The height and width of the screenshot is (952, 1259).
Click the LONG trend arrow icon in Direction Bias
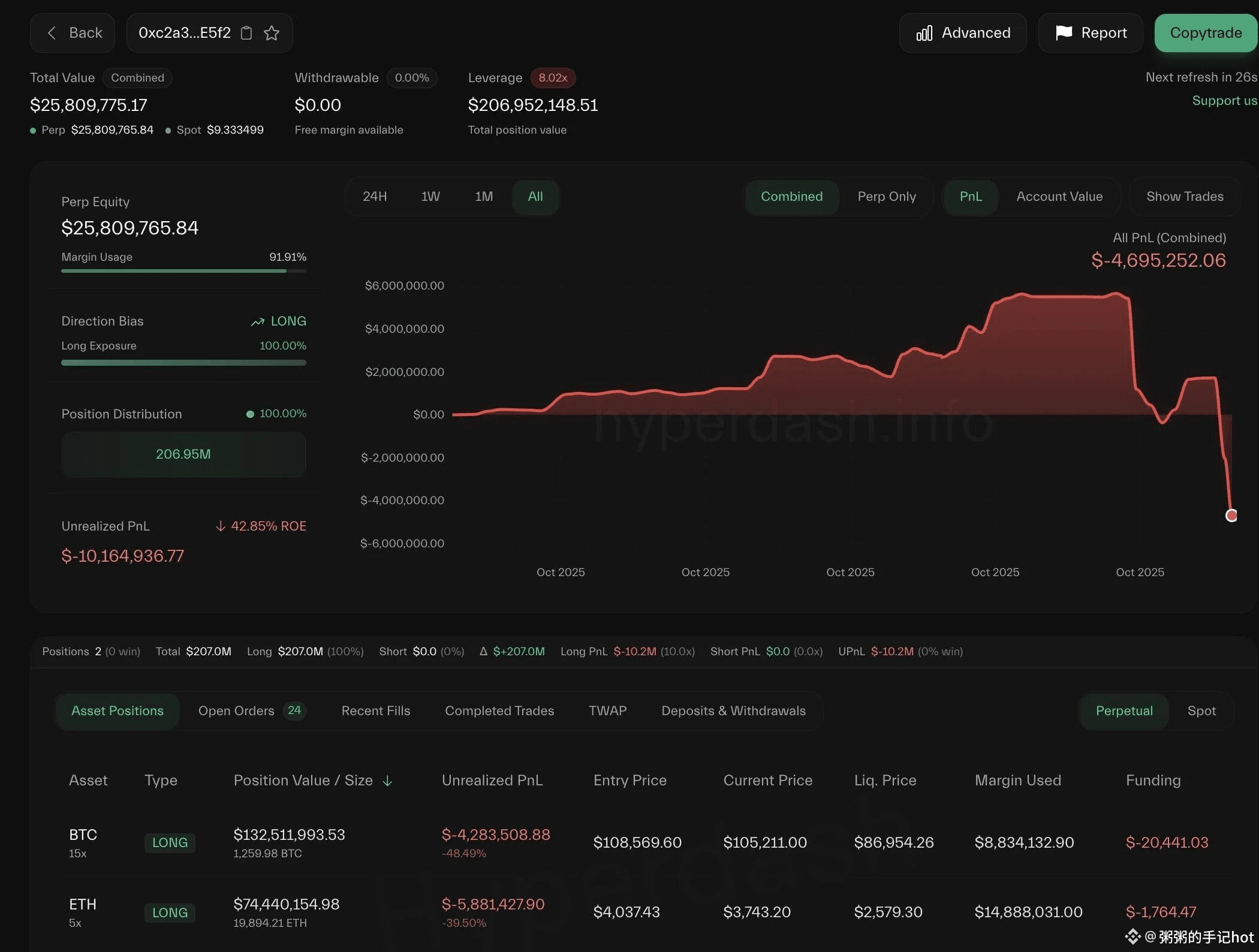click(x=257, y=322)
